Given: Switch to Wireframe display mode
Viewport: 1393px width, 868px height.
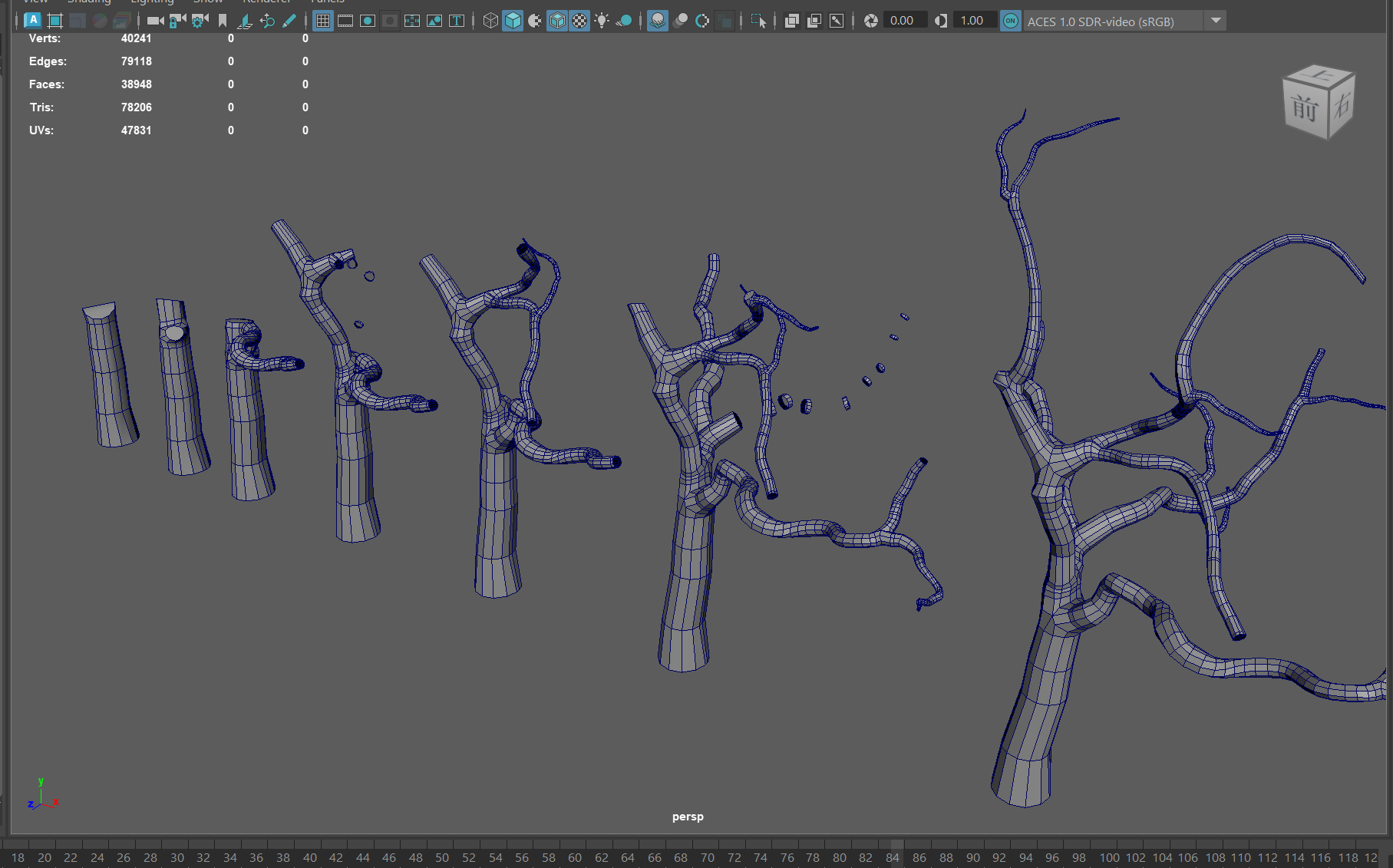Looking at the screenshot, I should (490, 21).
